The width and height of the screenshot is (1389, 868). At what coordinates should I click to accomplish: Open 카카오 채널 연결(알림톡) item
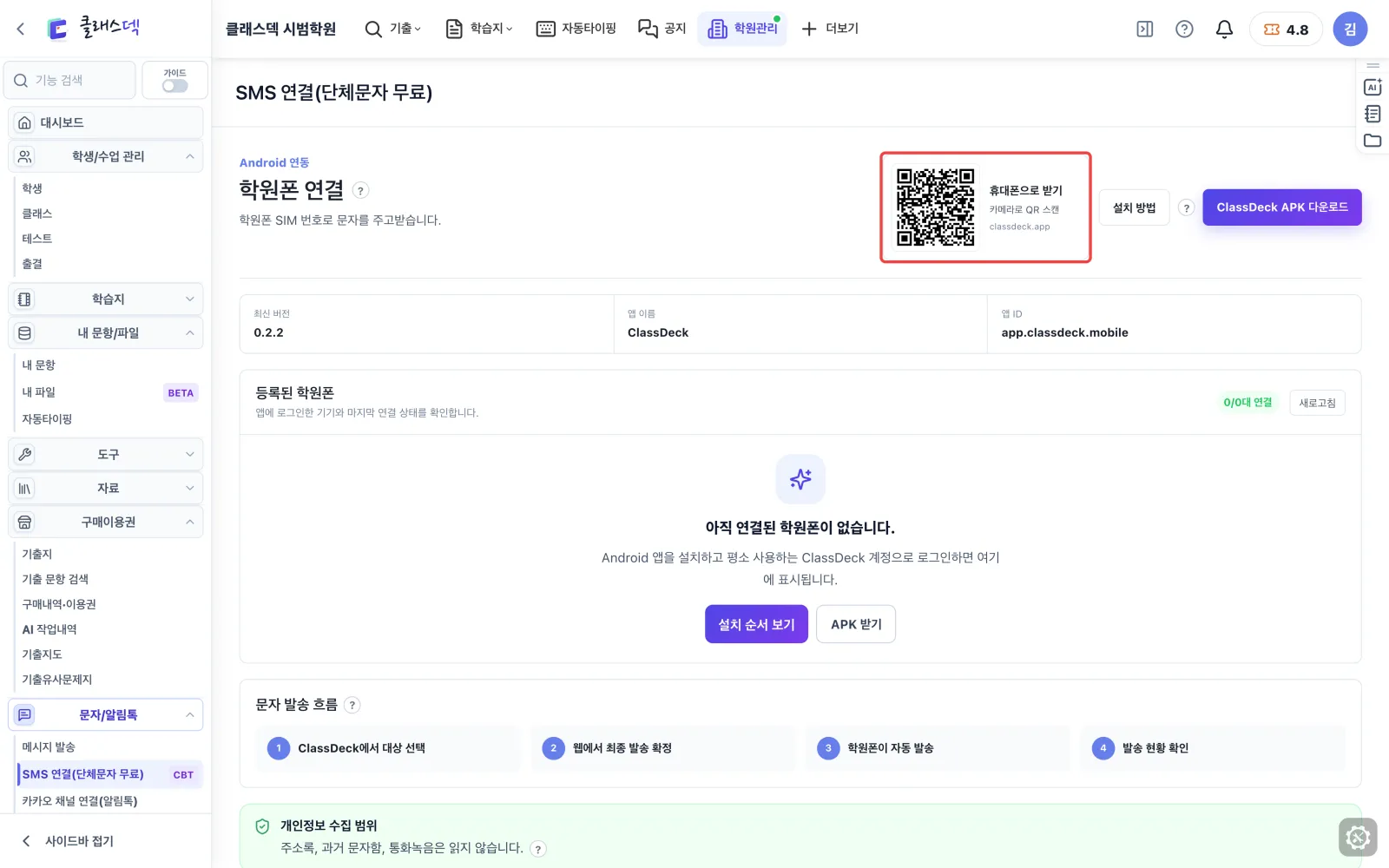point(80,800)
